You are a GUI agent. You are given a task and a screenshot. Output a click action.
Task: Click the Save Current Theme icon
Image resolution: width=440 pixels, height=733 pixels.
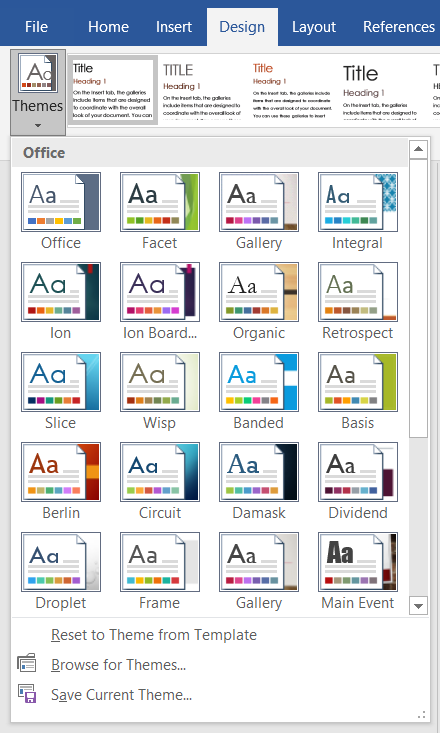[27, 694]
